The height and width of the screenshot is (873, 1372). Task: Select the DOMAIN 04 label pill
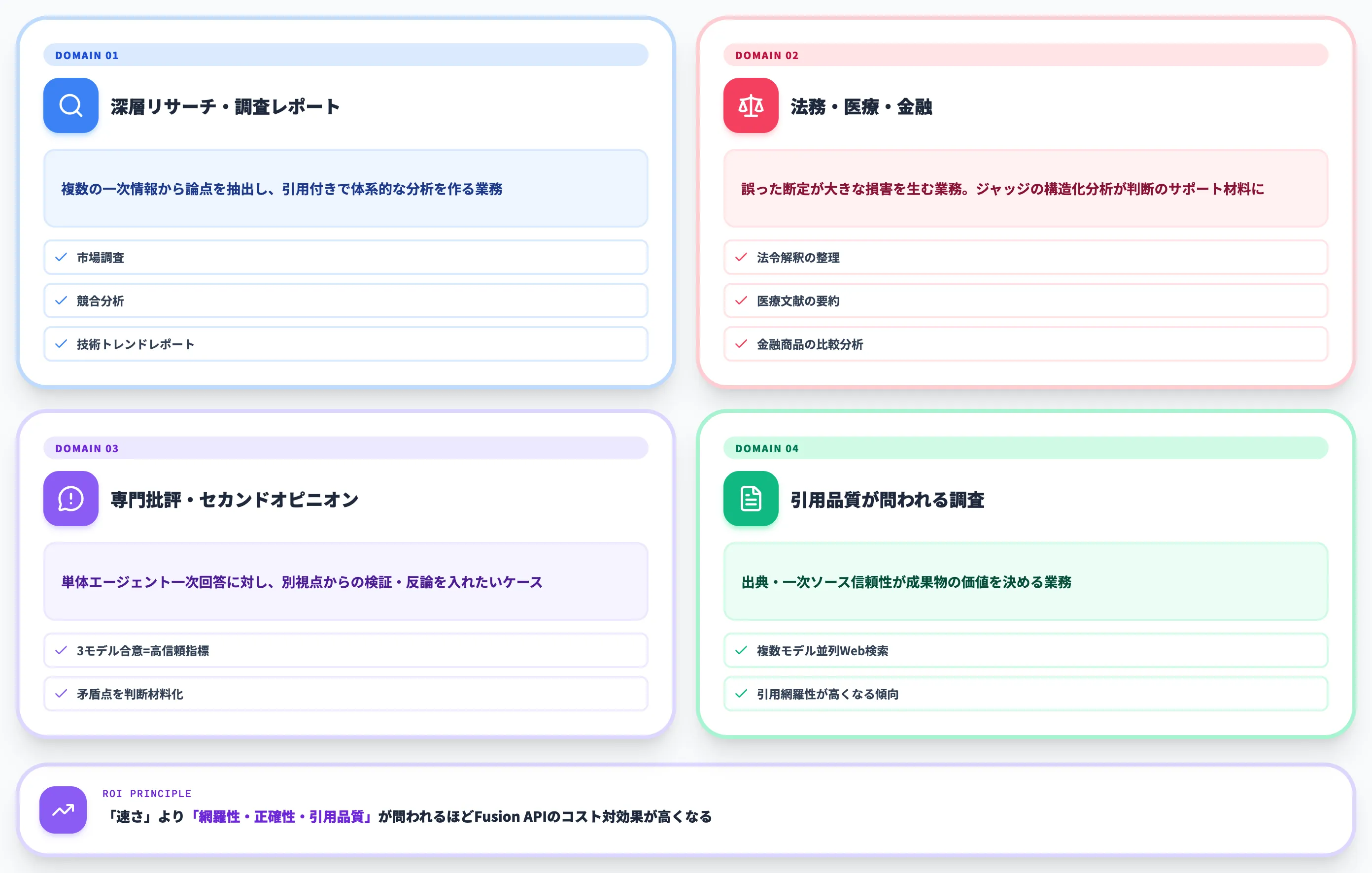(1026, 448)
